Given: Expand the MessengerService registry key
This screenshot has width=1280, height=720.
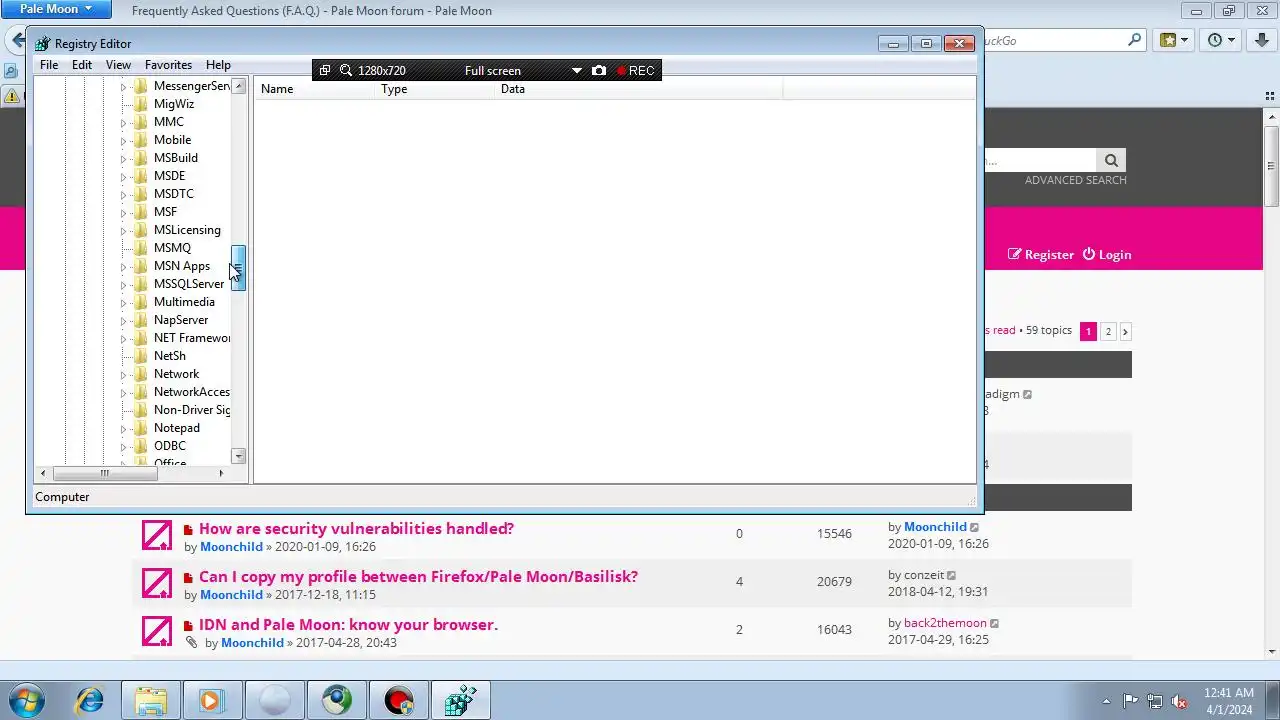Looking at the screenshot, I should pos(124,86).
